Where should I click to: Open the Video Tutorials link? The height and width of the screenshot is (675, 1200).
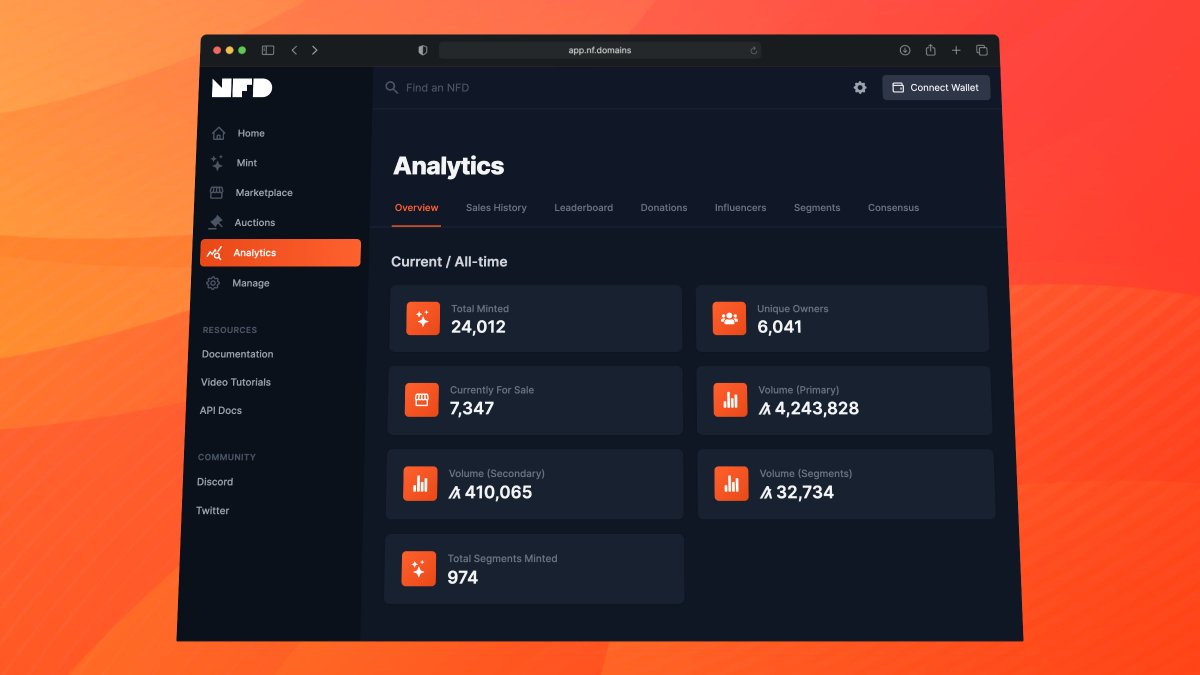(x=236, y=382)
